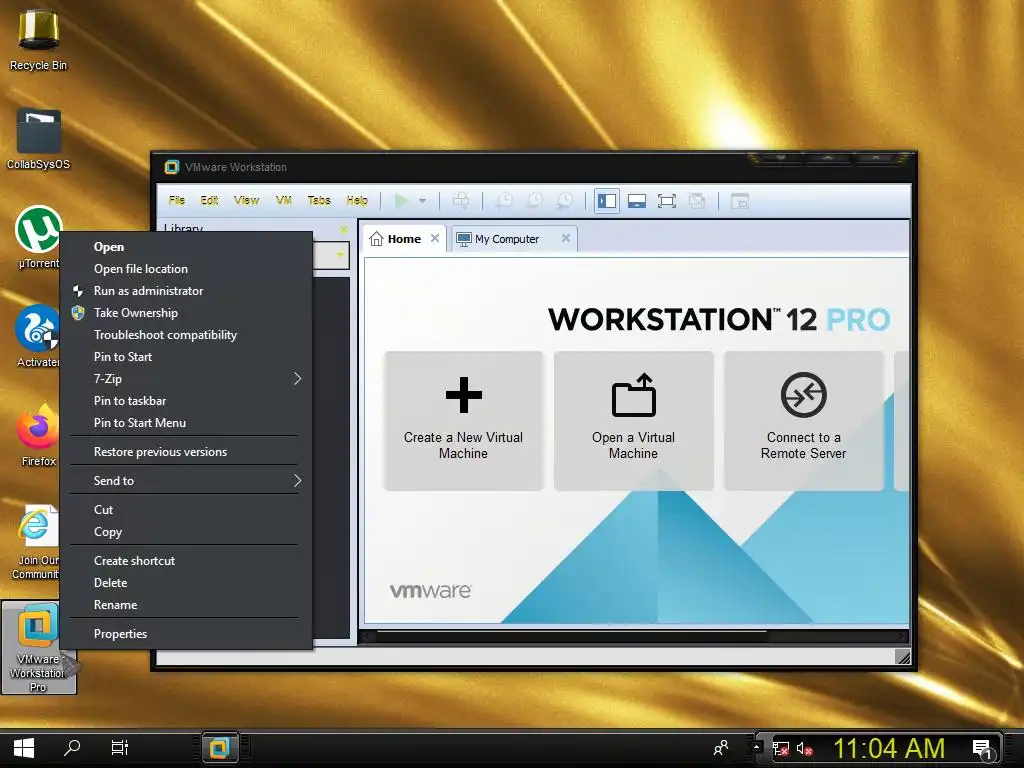The width and height of the screenshot is (1024, 768).
Task: Click the CollabSysOS folder desktop icon
Action: pos(39,140)
